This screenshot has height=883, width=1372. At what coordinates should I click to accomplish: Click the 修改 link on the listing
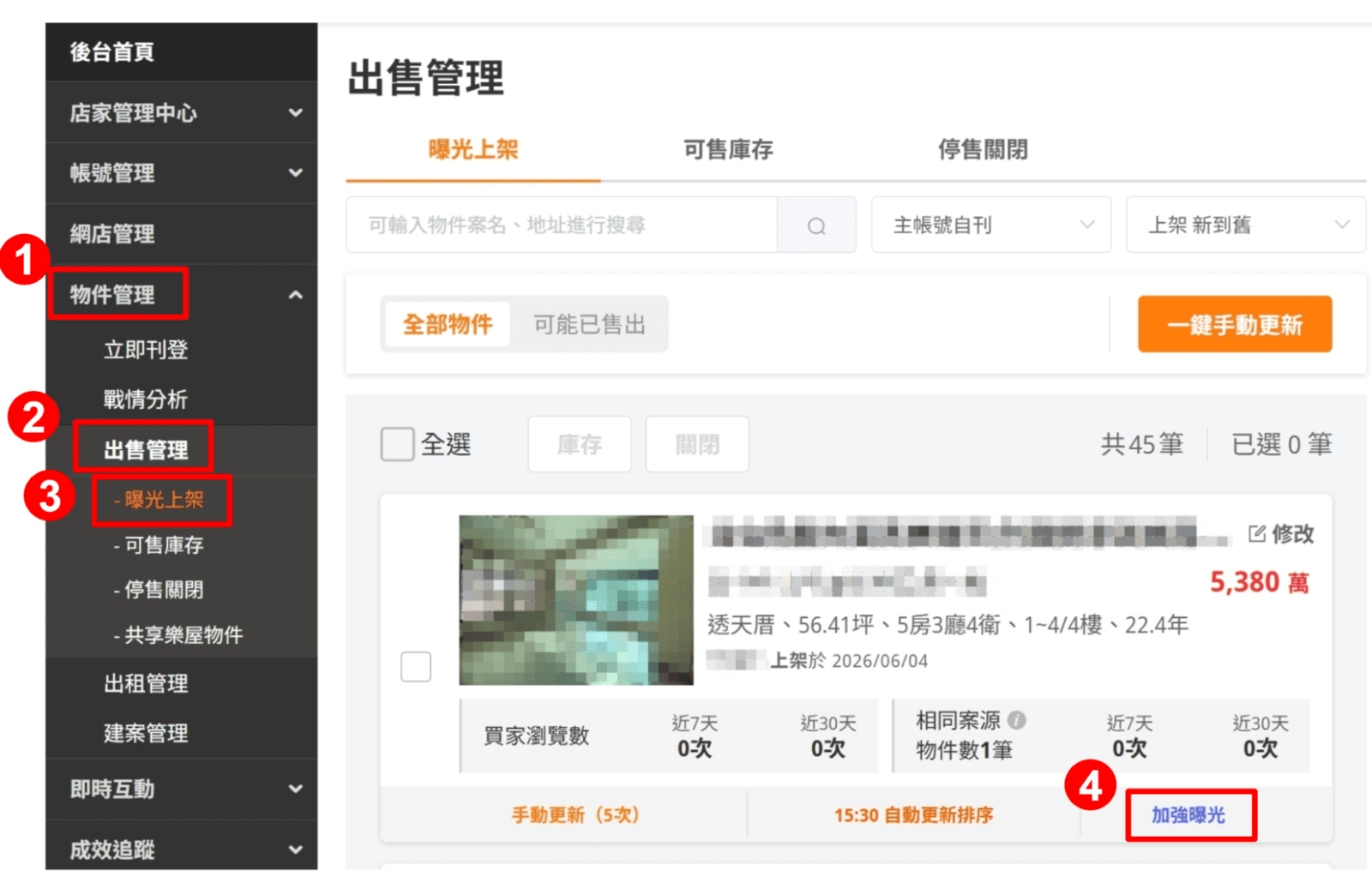click(1292, 534)
